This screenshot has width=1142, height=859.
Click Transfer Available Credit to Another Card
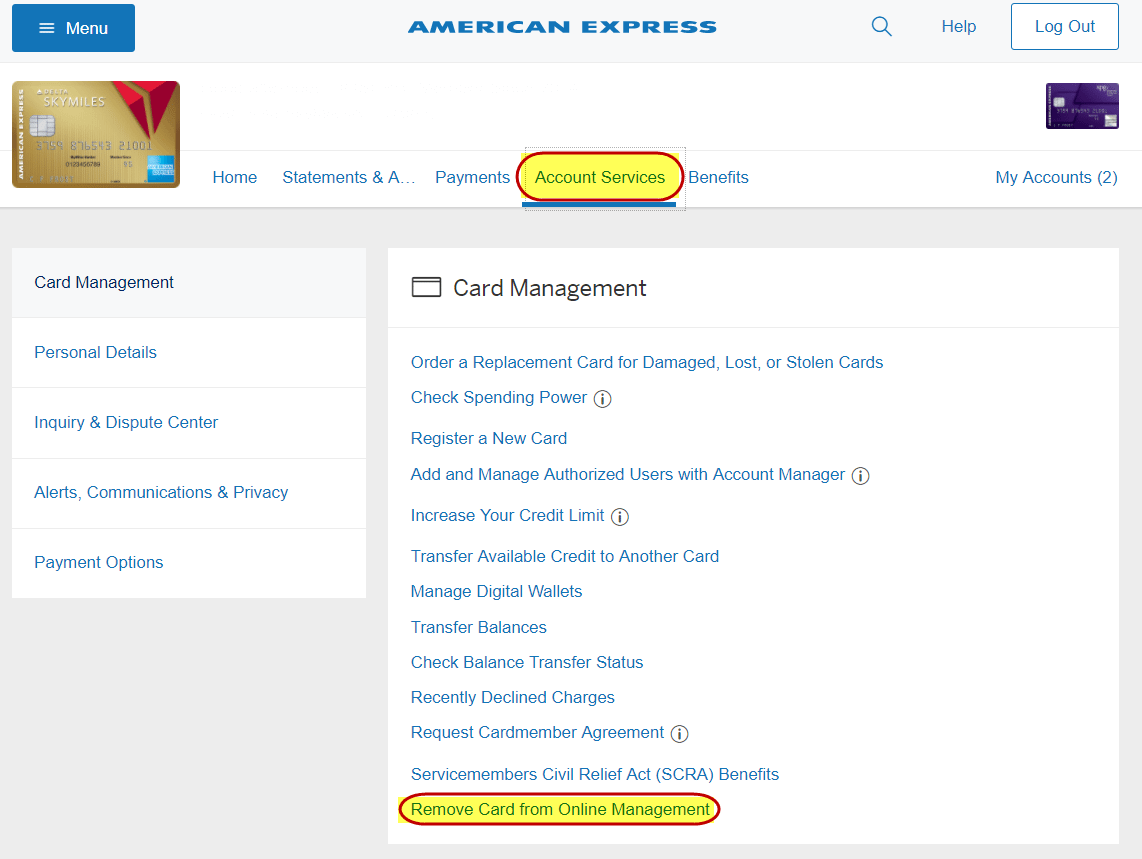[564, 556]
